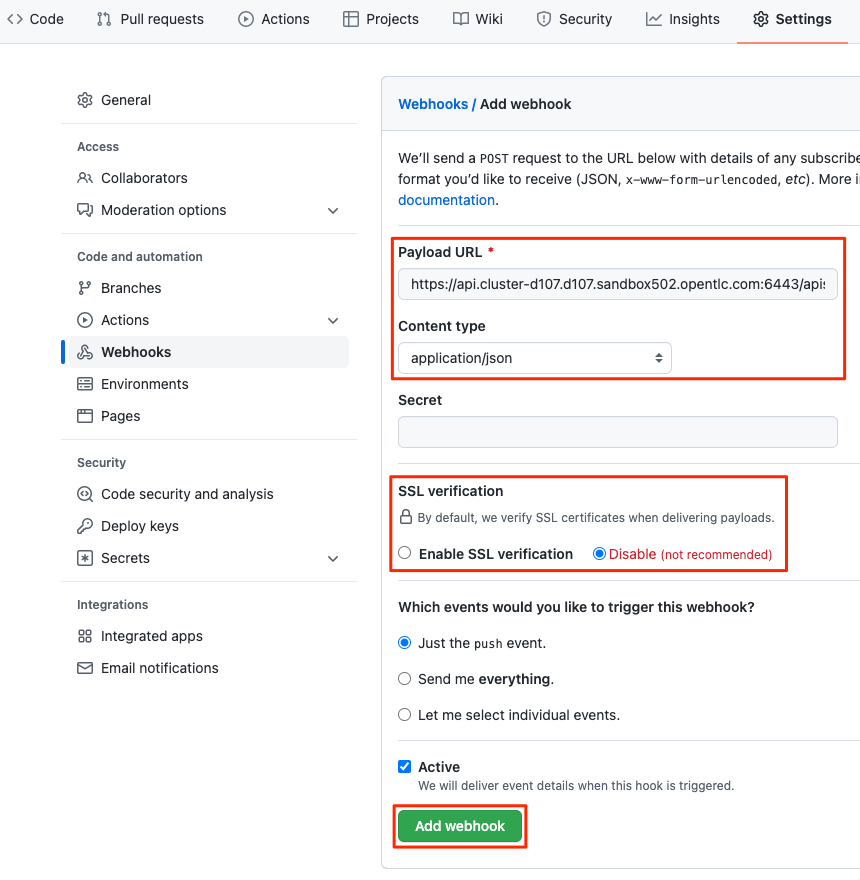860x880 pixels.
Task: Open Email notifications settings
Action: tap(160, 668)
